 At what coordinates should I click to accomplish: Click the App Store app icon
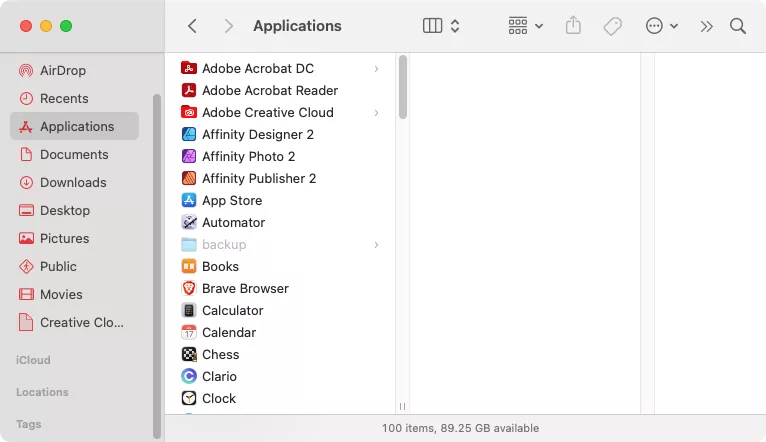click(189, 200)
